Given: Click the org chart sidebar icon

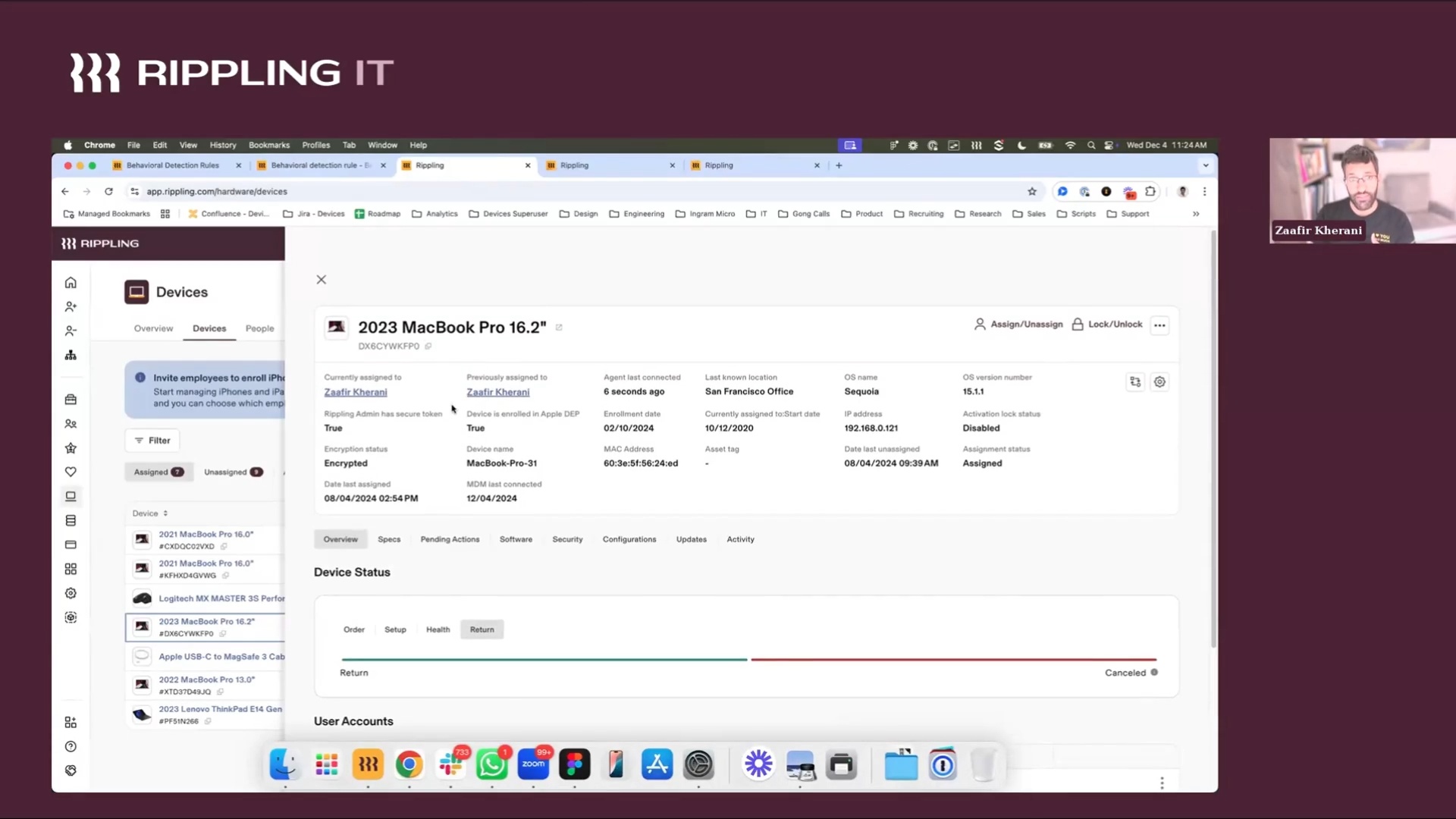Looking at the screenshot, I should pyautogui.click(x=71, y=355).
